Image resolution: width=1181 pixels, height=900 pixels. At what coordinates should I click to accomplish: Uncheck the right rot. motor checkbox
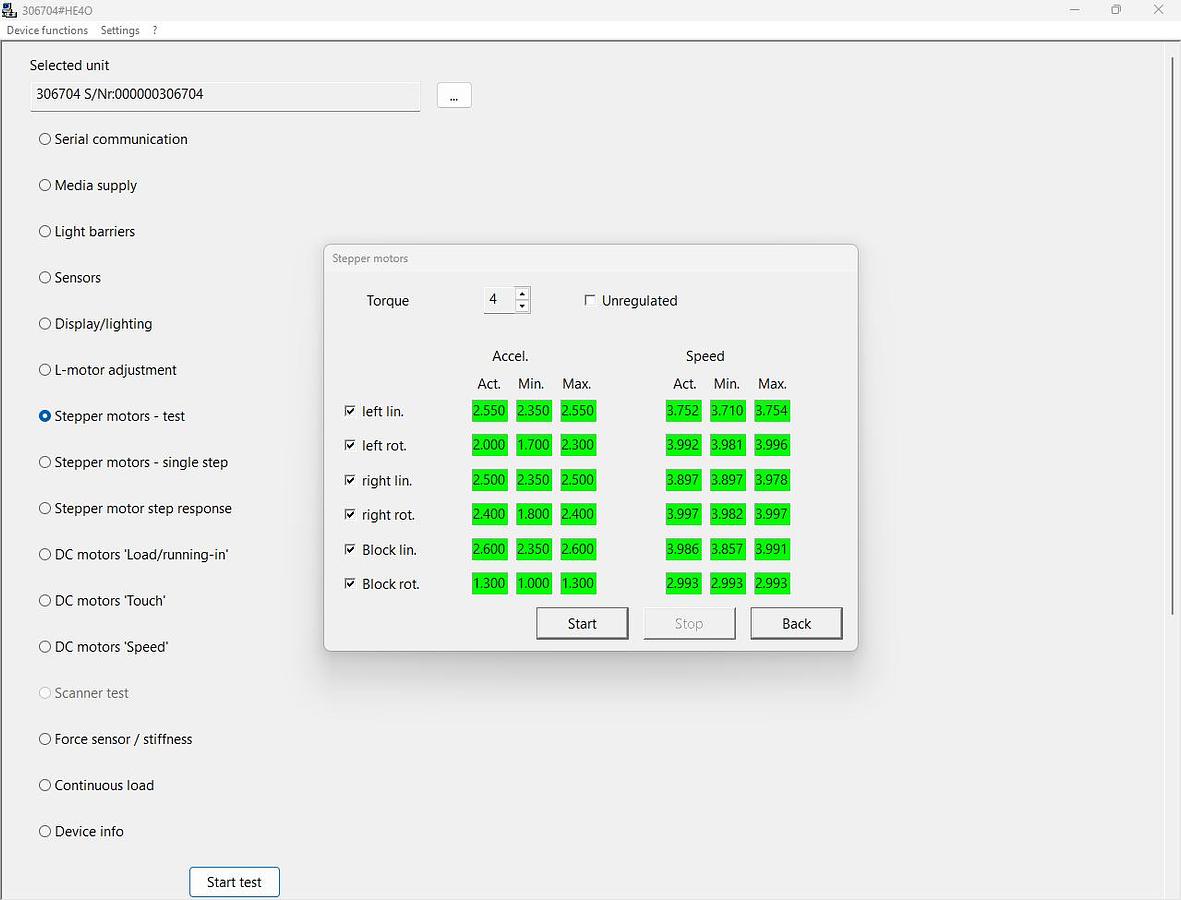(x=350, y=514)
